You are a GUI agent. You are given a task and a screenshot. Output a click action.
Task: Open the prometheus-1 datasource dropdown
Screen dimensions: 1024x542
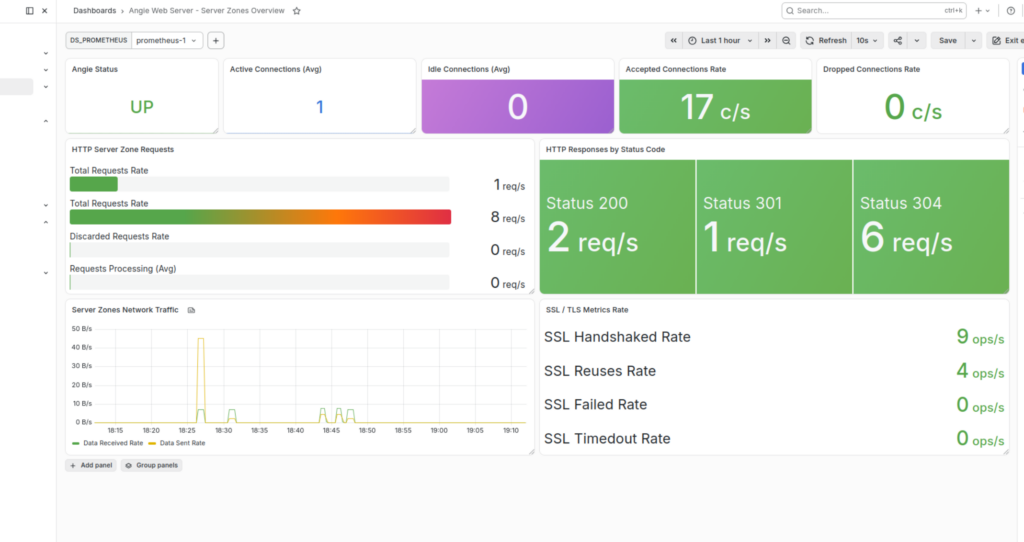[167, 40]
